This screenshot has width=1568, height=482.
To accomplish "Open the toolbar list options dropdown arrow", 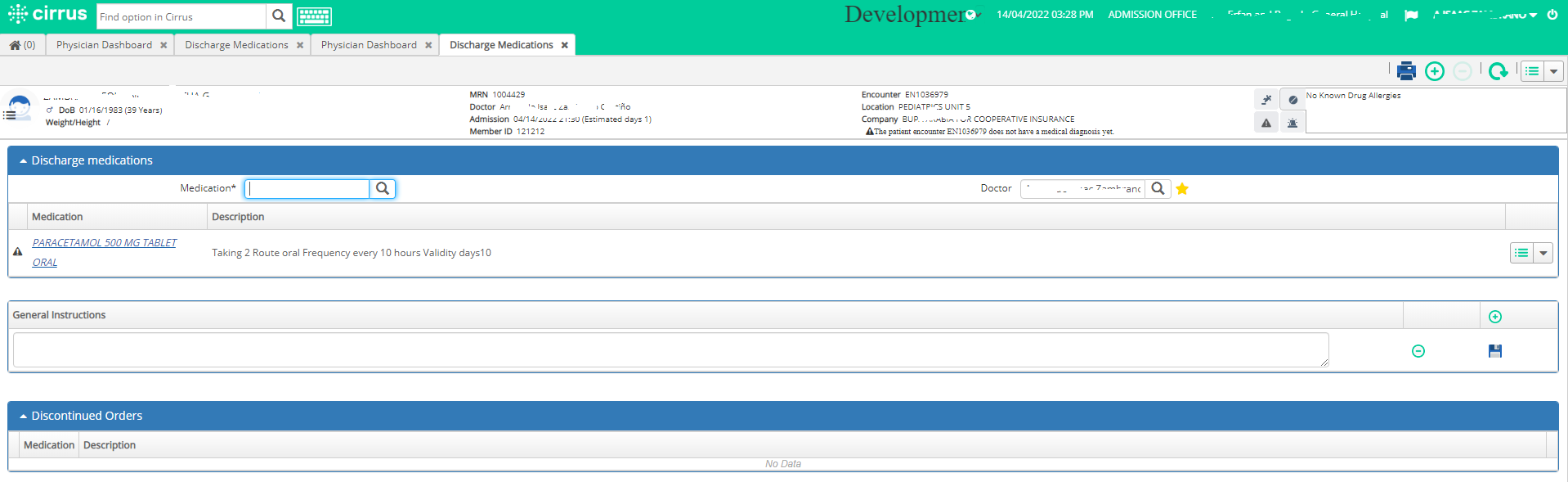I will click(x=1553, y=71).
